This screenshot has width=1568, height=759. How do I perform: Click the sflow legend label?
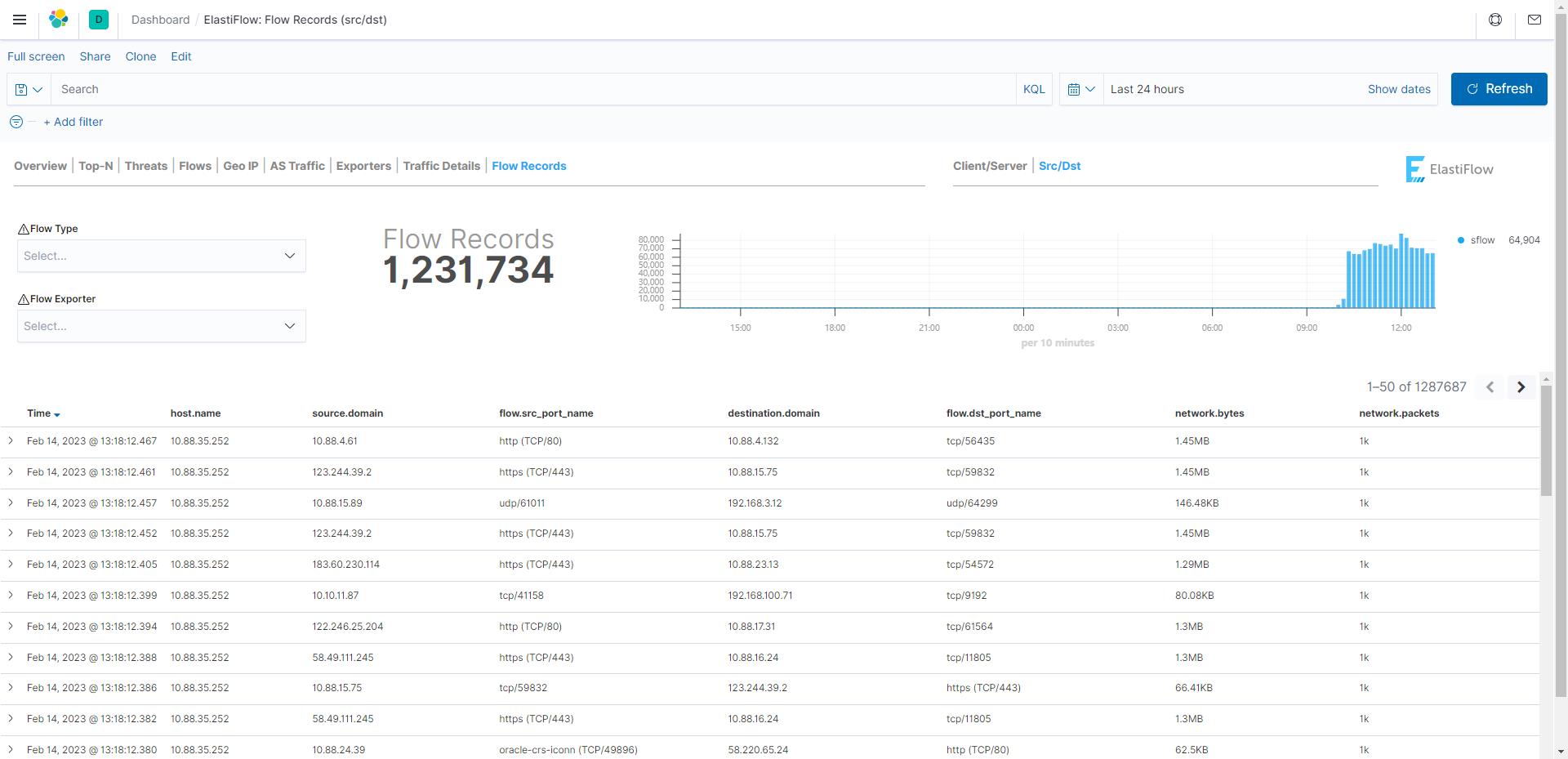tap(1482, 240)
